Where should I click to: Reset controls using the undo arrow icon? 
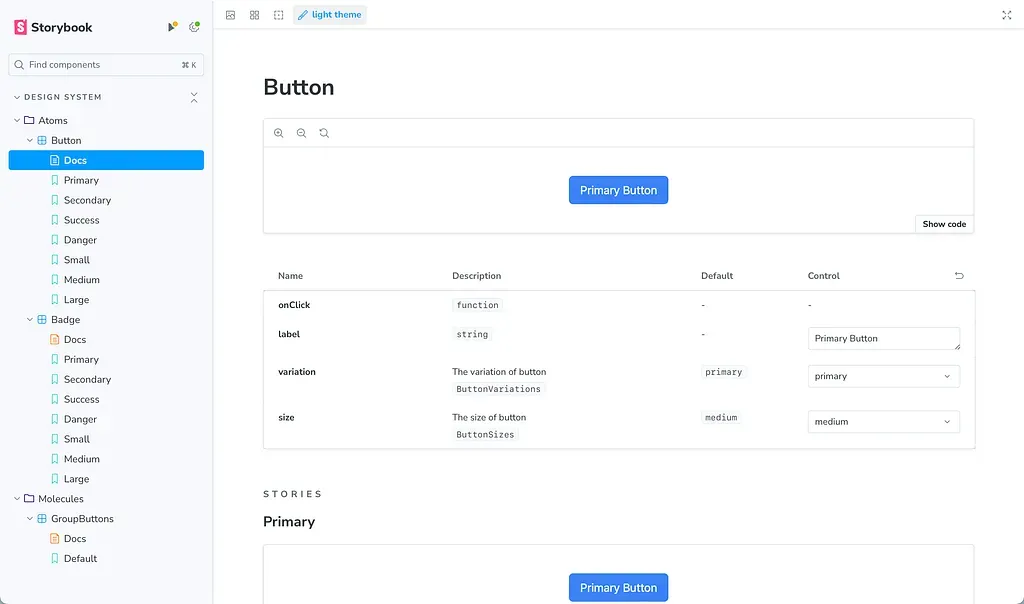tap(959, 276)
